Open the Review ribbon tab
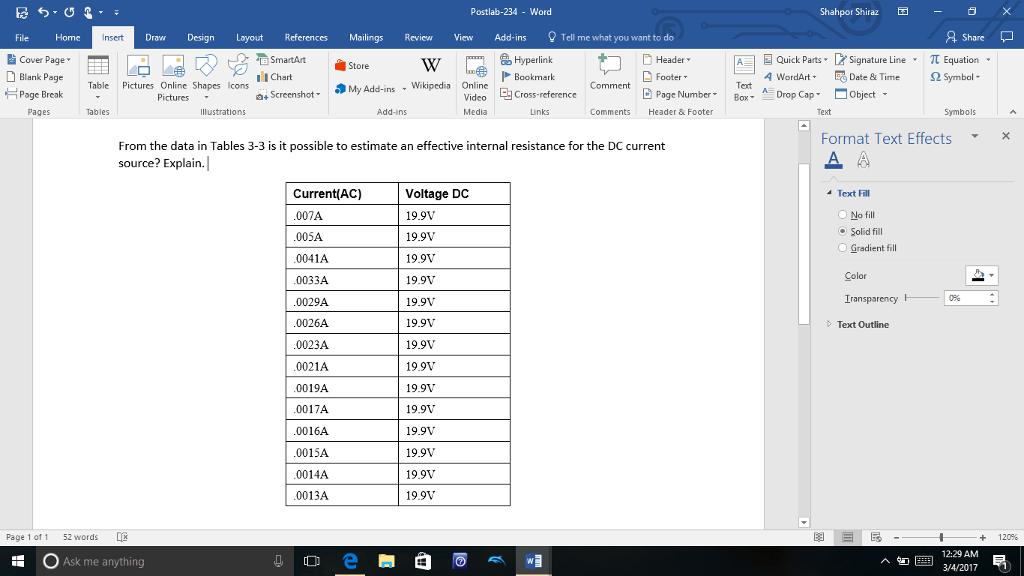This screenshot has height=576, width=1024. [x=419, y=35]
